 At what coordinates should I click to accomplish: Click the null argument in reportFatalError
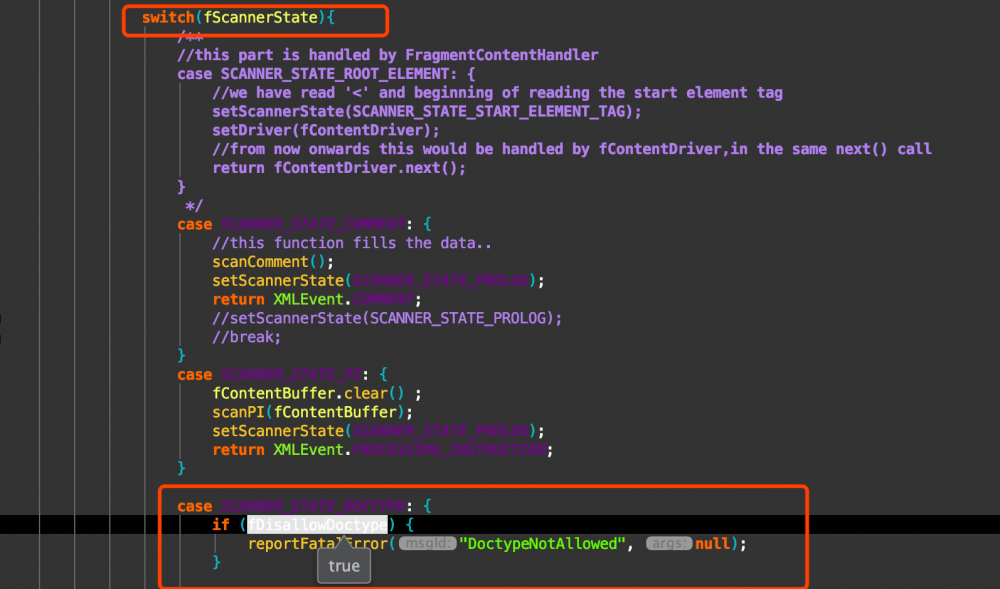[x=712, y=544]
